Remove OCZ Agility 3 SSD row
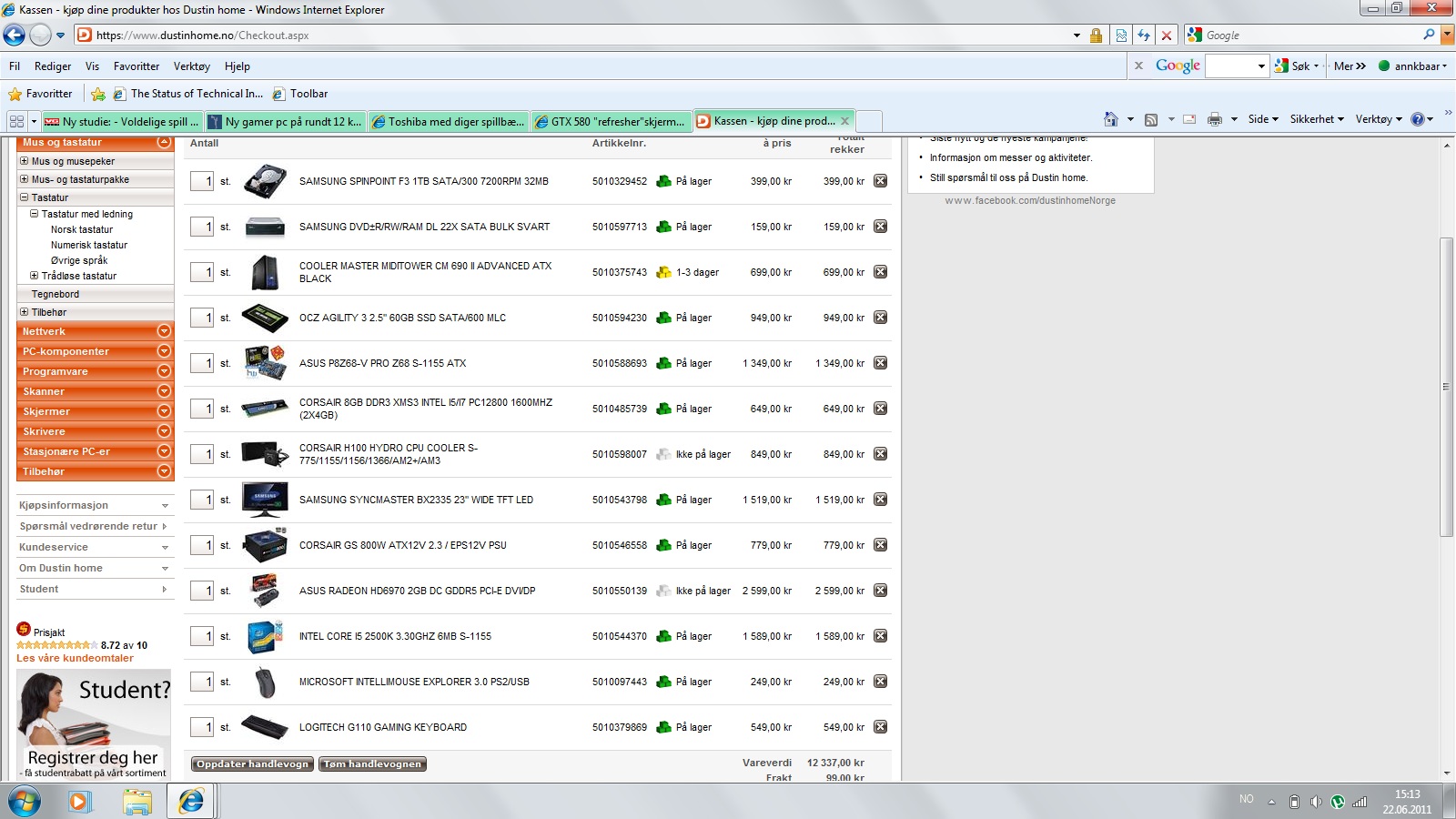 880,318
